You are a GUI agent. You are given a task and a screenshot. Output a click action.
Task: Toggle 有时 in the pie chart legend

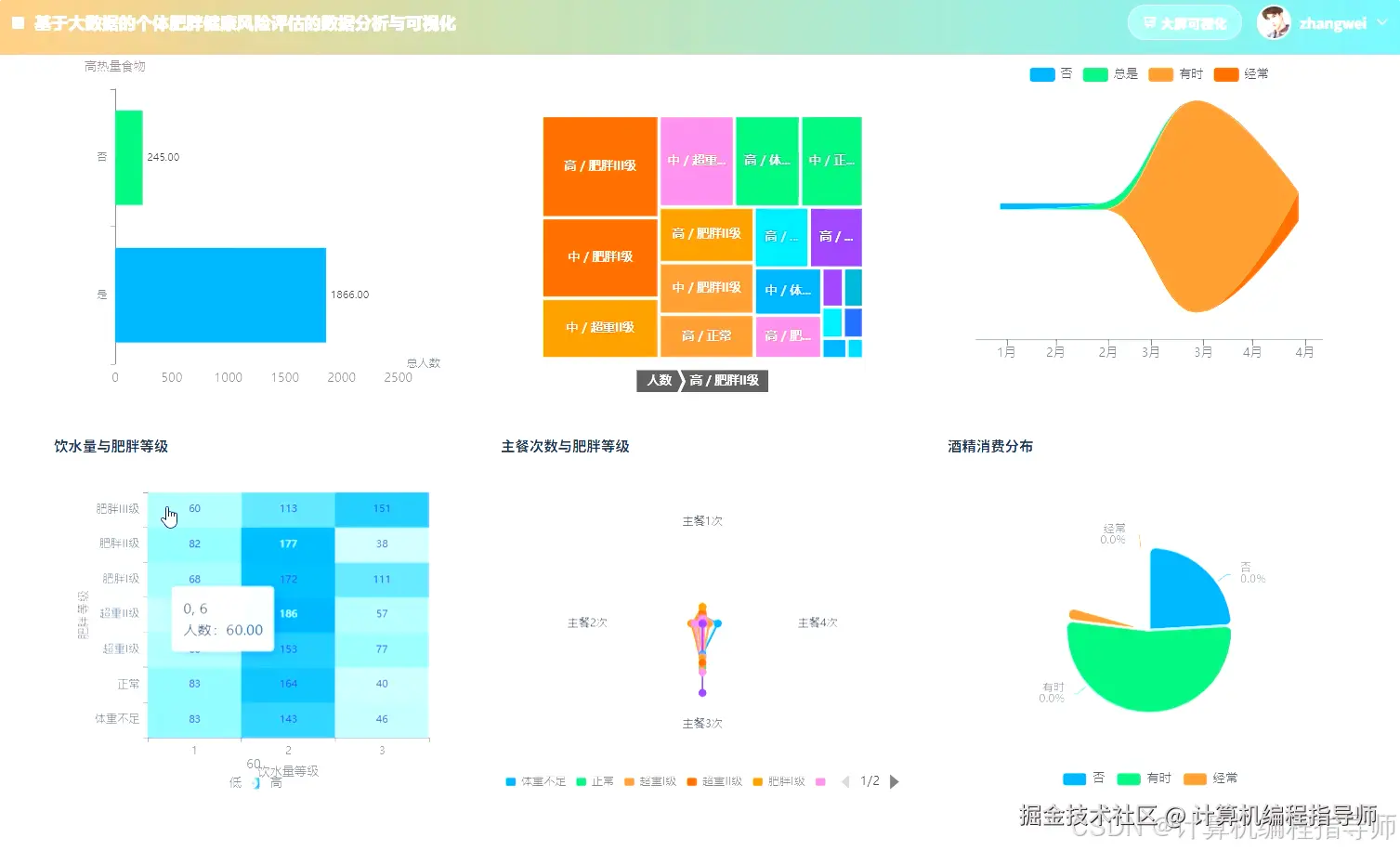(x=1144, y=779)
